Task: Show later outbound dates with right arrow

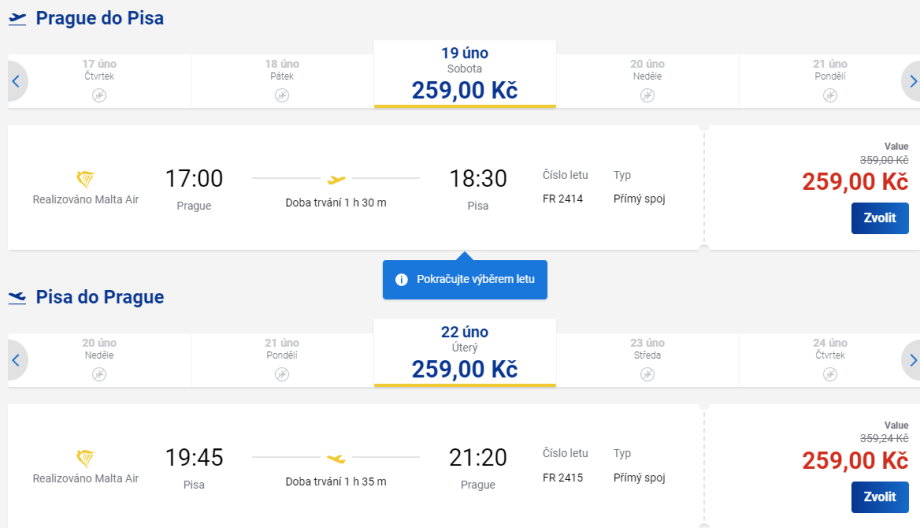Action: click(x=910, y=81)
